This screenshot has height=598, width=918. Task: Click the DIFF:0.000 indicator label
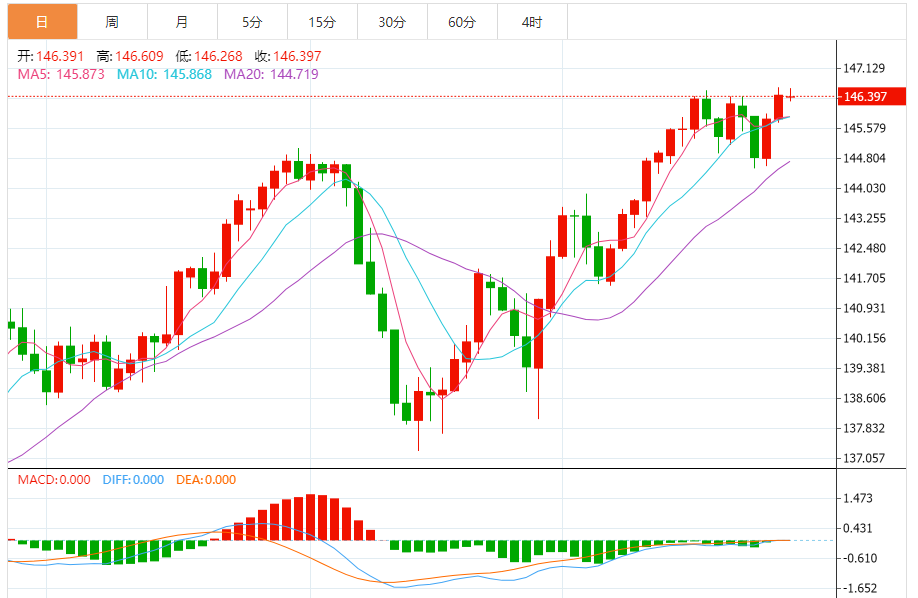[133, 480]
